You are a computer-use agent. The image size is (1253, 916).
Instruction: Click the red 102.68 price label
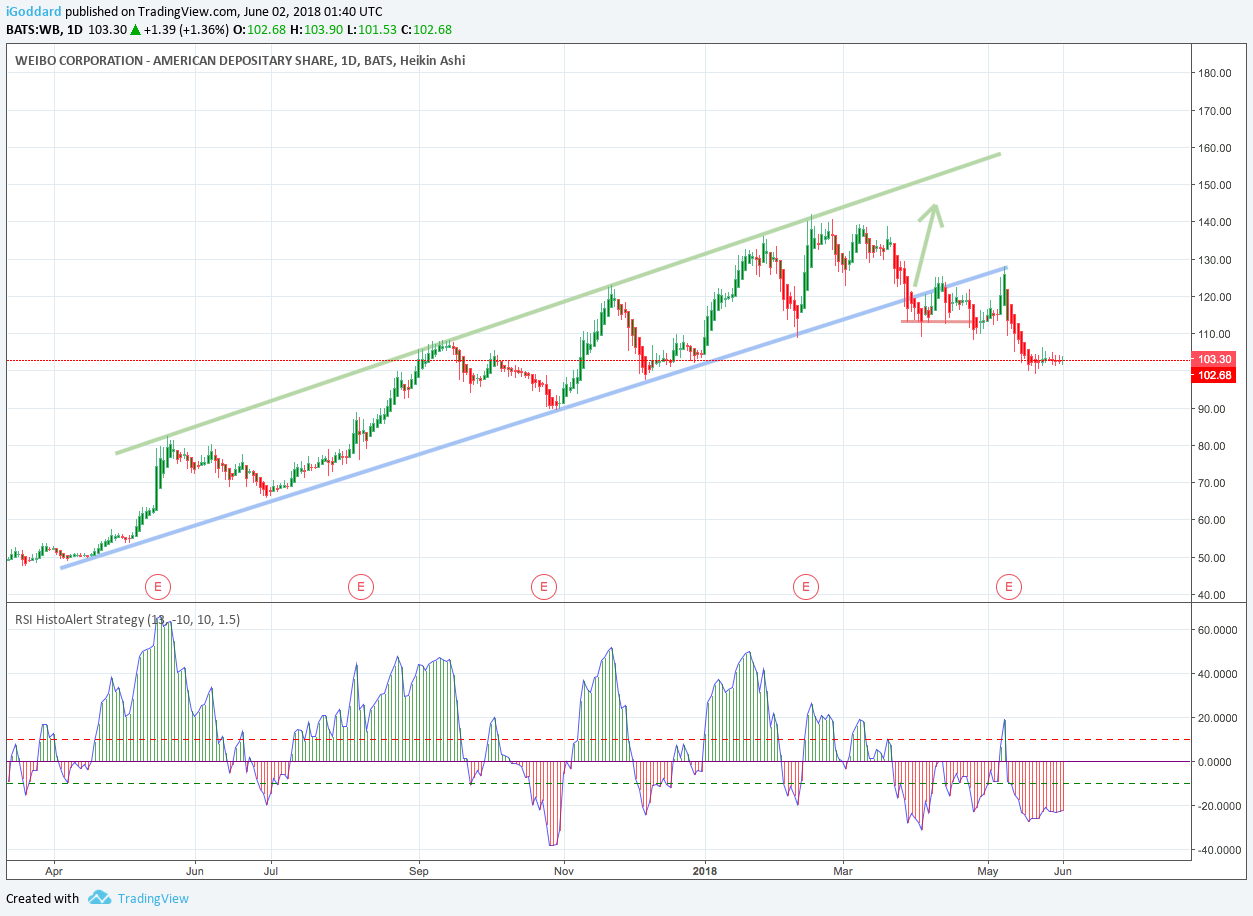click(1215, 375)
